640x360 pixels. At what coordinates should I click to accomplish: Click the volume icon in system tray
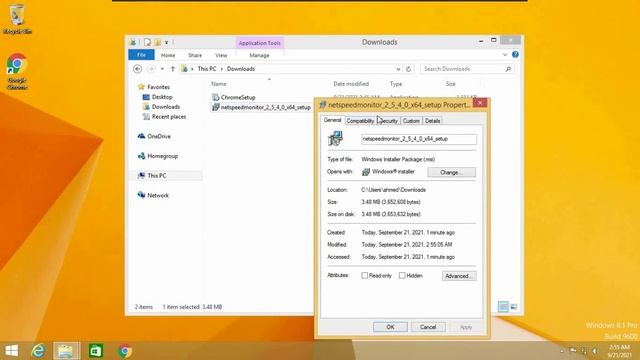click(595, 351)
